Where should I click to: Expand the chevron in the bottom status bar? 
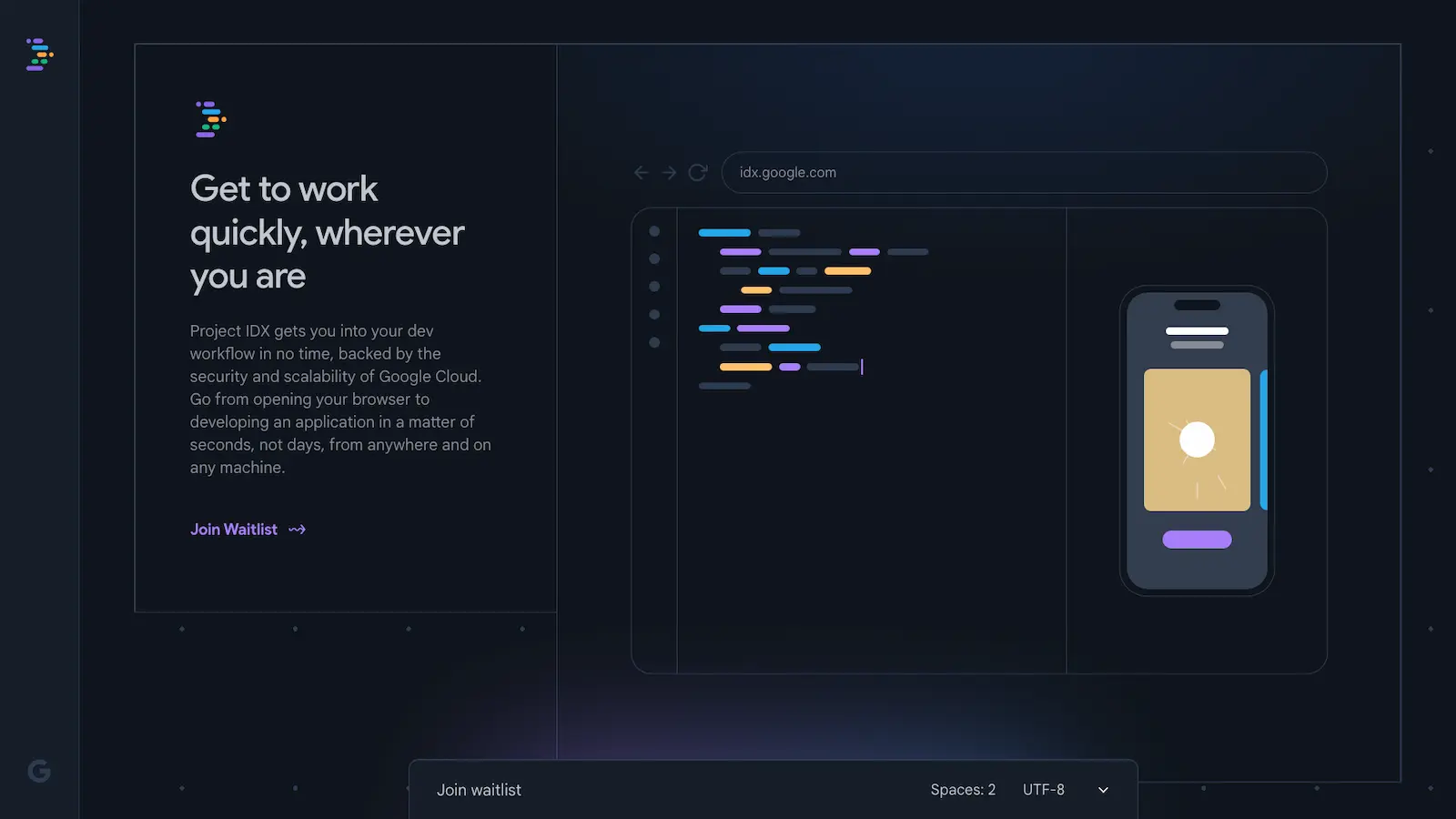click(1103, 790)
